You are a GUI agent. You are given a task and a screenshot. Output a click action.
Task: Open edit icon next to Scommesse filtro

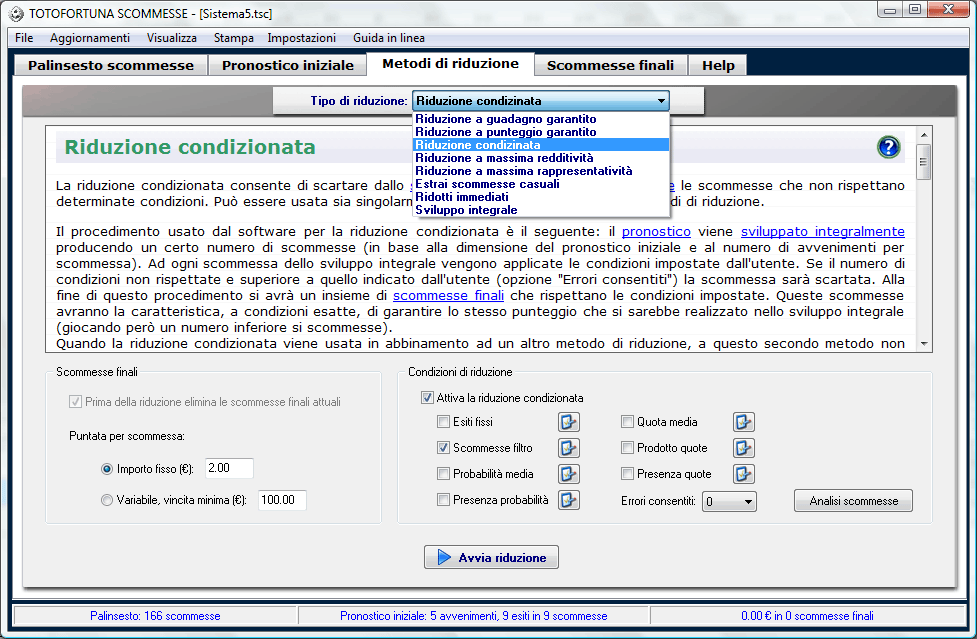click(569, 448)
